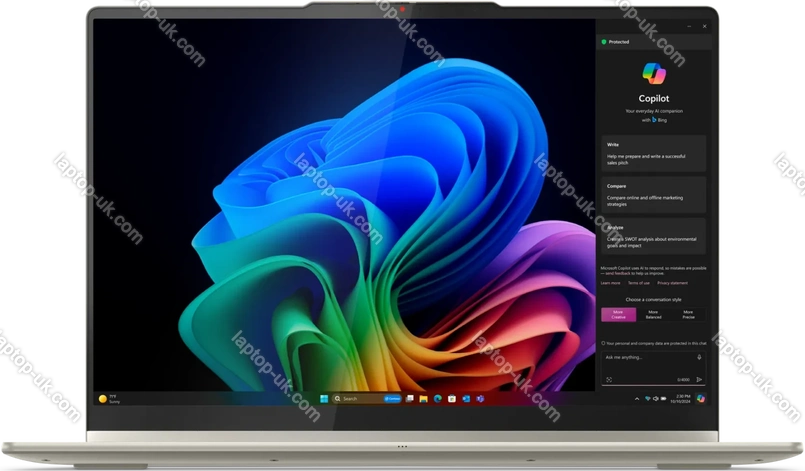Open Microsoft Edge from the taskbar
Screen dimensions: 805x471
438,399
